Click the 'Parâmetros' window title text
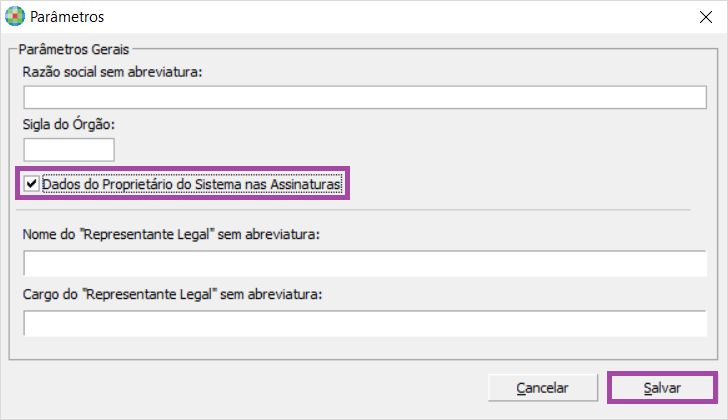 (67, 17)
